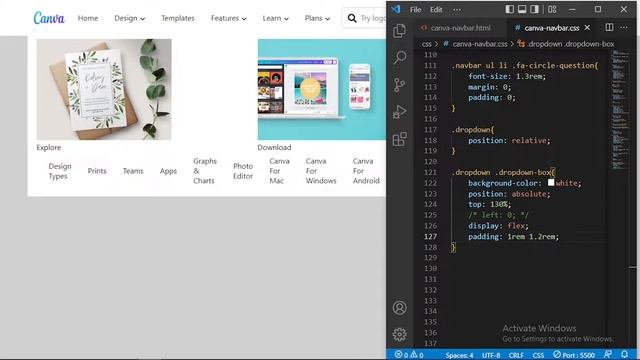Click the 'Download' caption text
The image size is (640, 360).
(x=274, y=147)
